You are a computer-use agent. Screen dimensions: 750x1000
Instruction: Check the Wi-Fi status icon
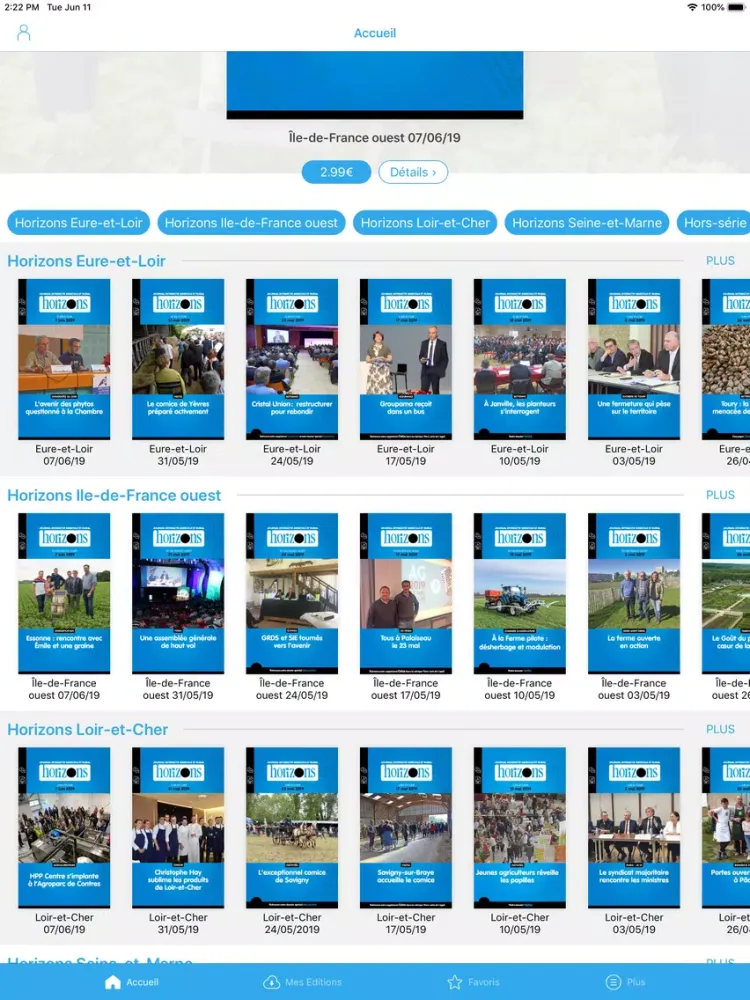[x=692, y=7]
